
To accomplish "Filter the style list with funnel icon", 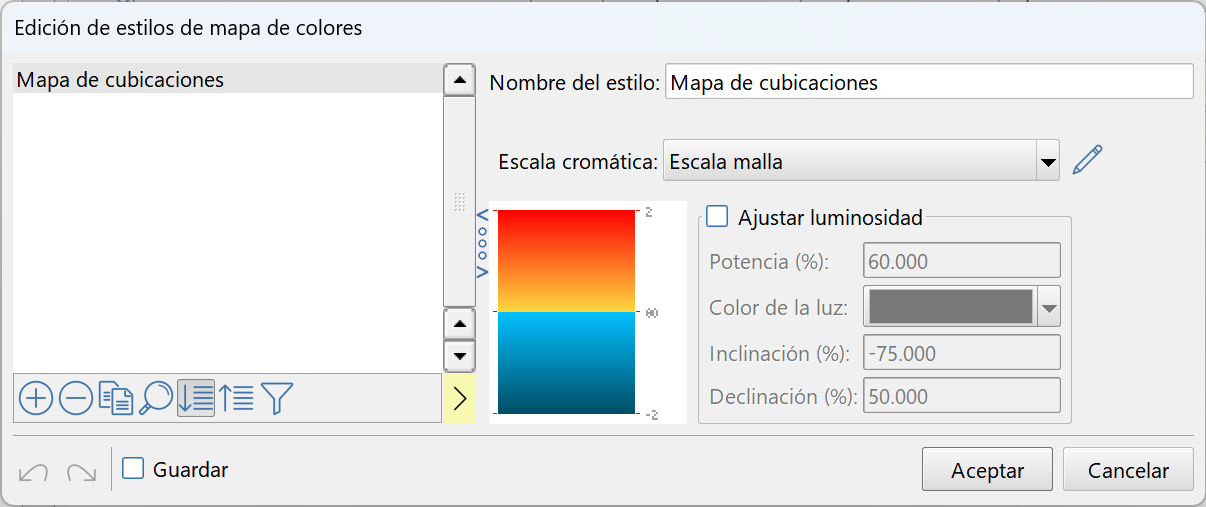I will pyautogui.click(x=276, y=398).
